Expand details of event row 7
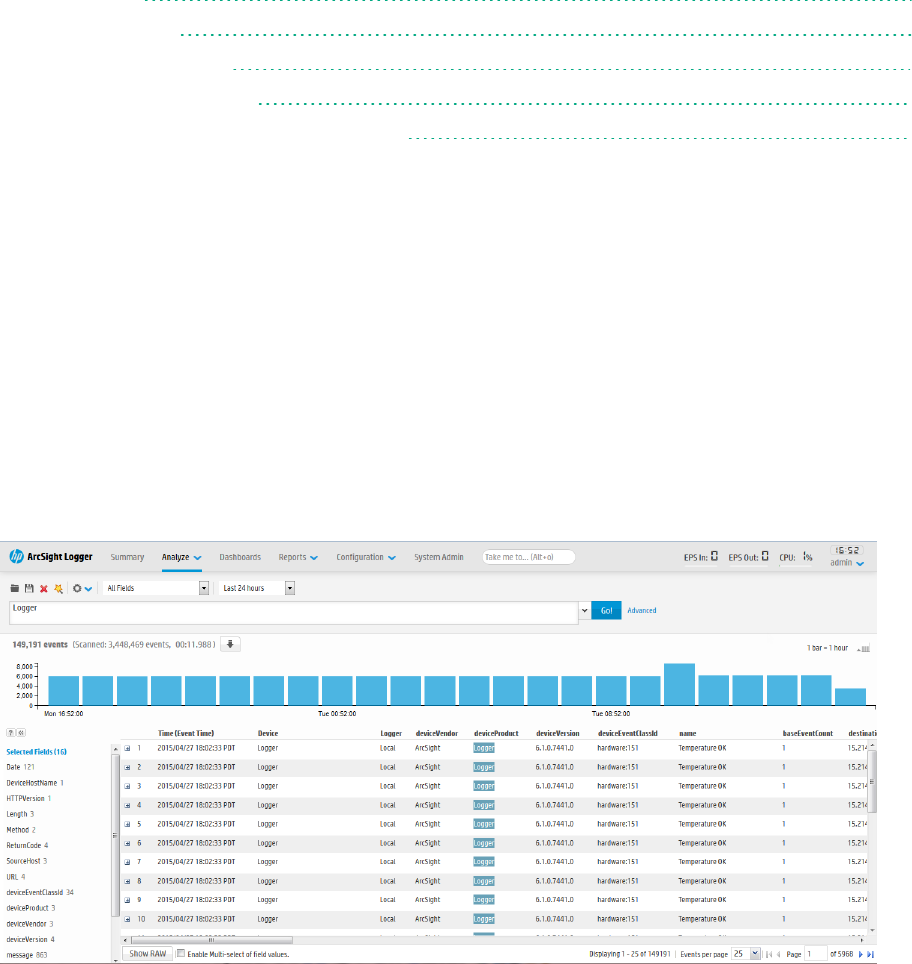This screenshot has width=912, height=964. pyautogui.click(x=127, y=862)
